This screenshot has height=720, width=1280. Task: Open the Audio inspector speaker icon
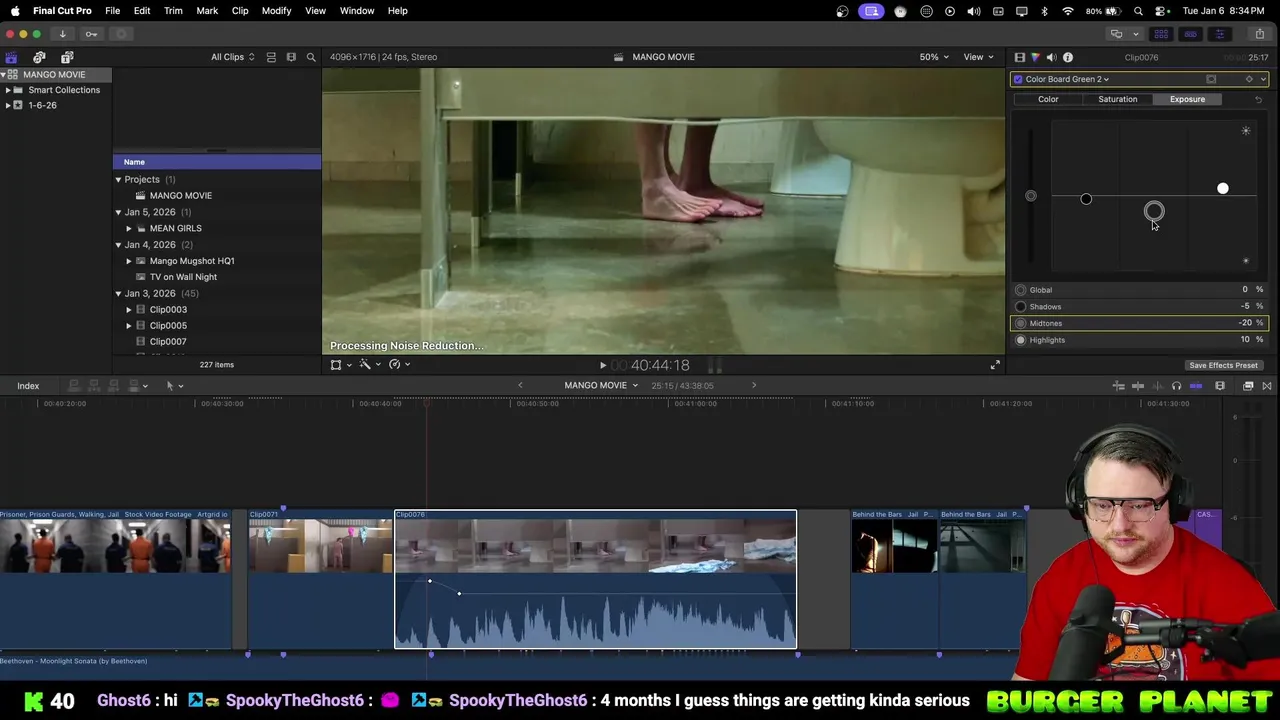point(1051,57)
